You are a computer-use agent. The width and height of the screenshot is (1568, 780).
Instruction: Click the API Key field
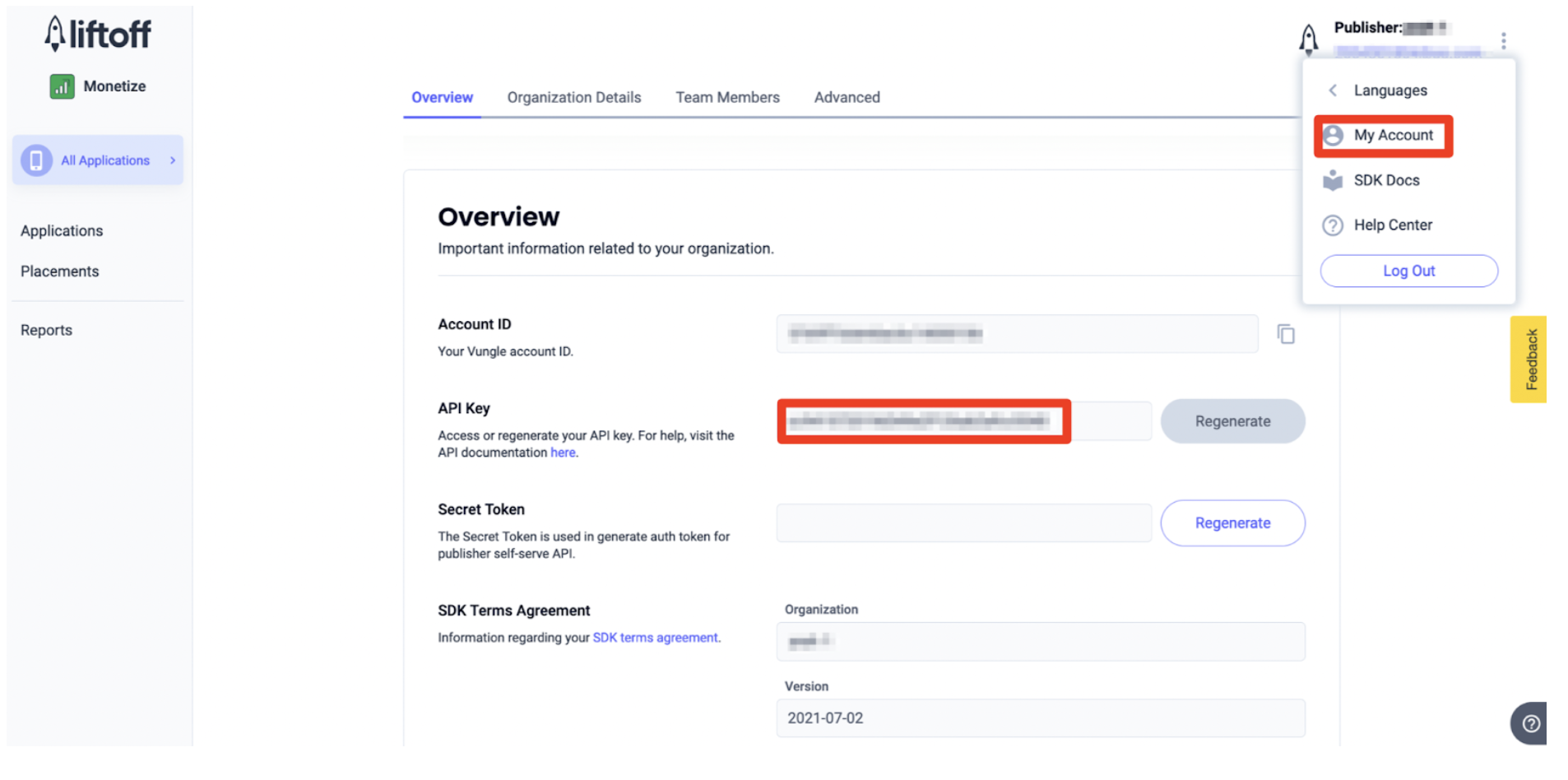click(x=963, y=421)
